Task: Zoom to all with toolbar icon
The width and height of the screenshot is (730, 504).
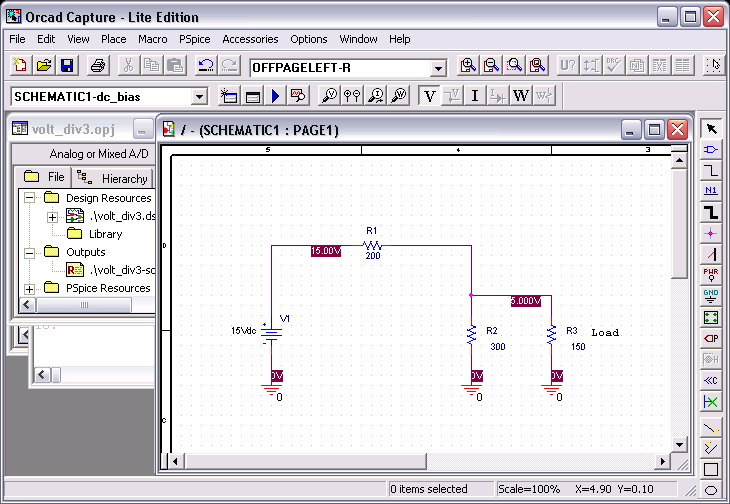Action: (x=538, y=66)
